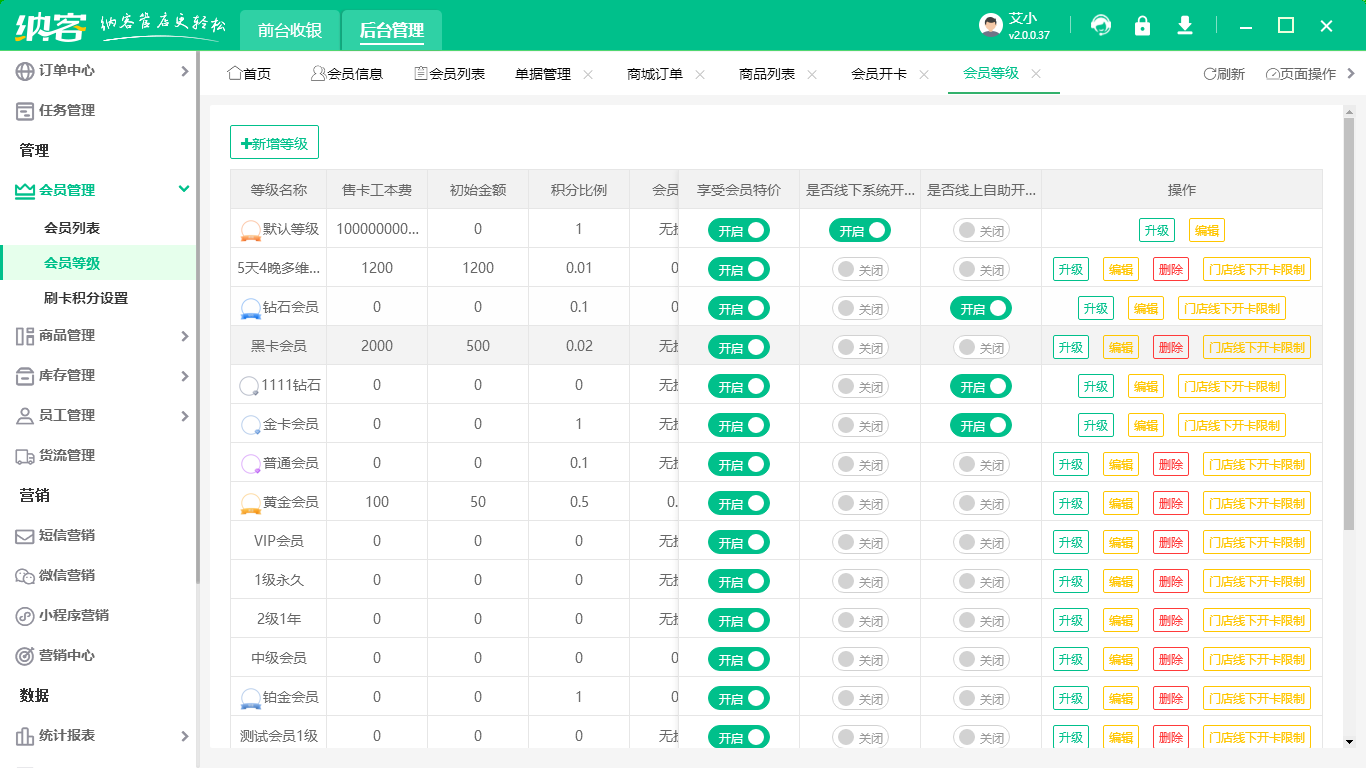
Task: Disable online self-service card opening for 钻石会员
Action: click(x=981, y=308)
